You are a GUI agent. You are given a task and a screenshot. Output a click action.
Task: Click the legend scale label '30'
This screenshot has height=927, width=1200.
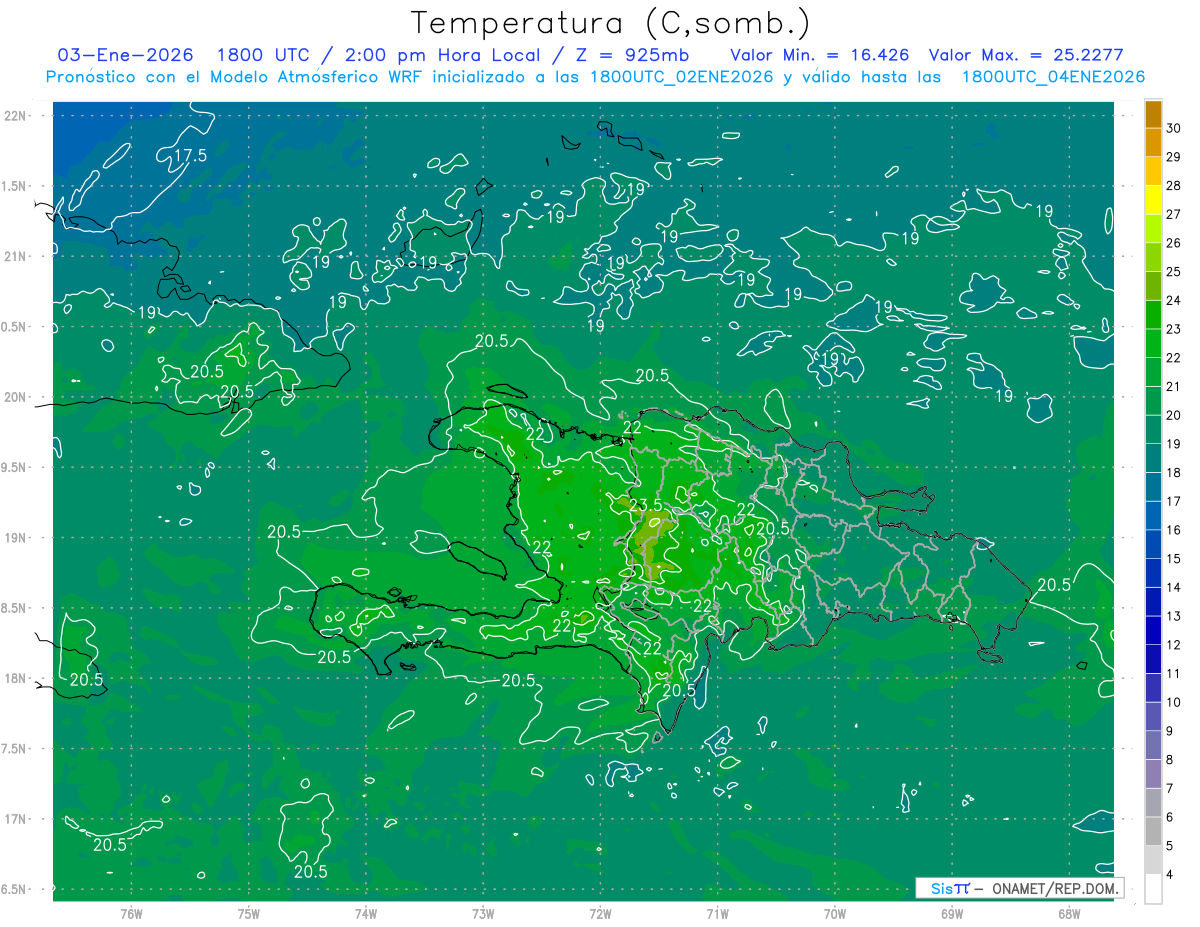point(1173,128)
